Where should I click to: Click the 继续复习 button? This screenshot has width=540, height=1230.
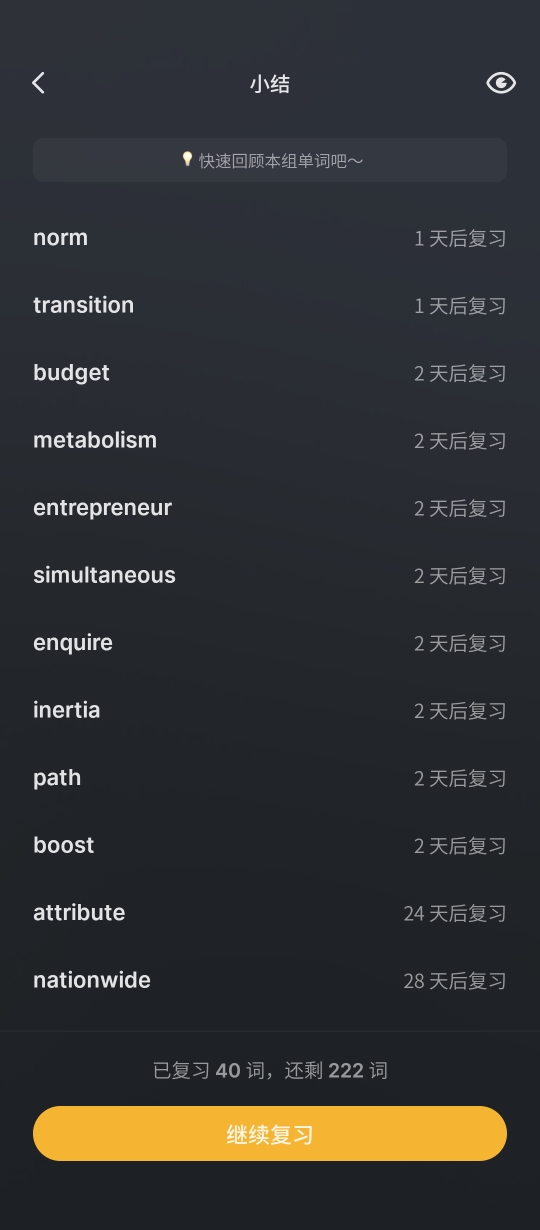pyautogui.click(x=270, y=1134)
